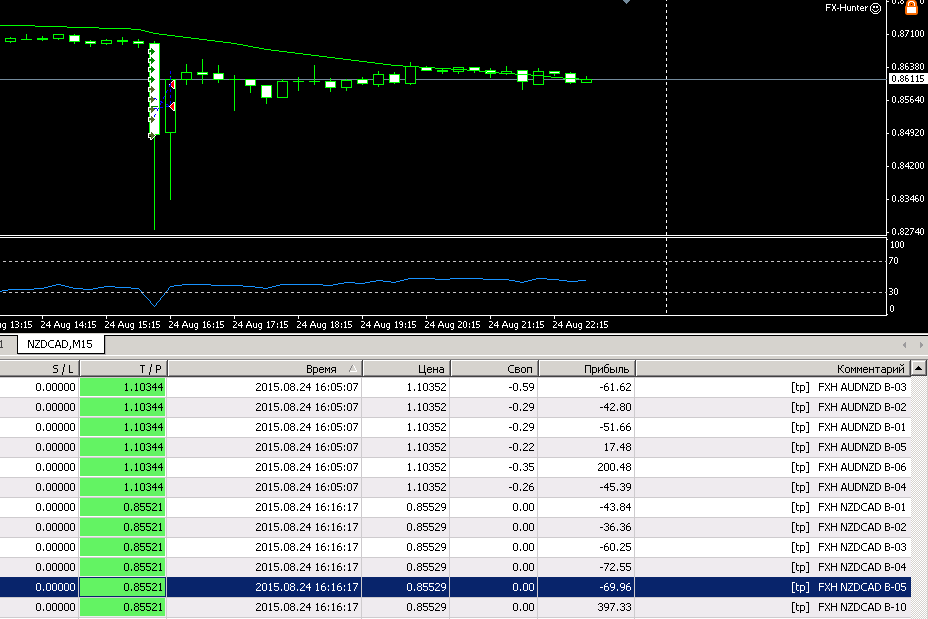Sort by the T / P column header

[123, 369]
